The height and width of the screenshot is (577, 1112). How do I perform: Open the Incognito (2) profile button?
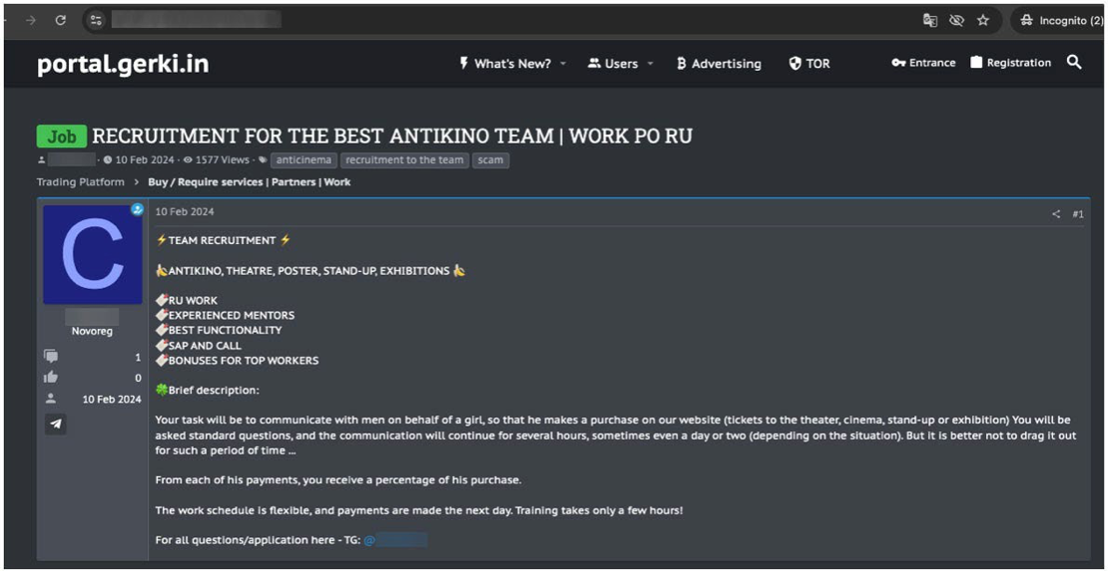click(x=1060, y=21)
